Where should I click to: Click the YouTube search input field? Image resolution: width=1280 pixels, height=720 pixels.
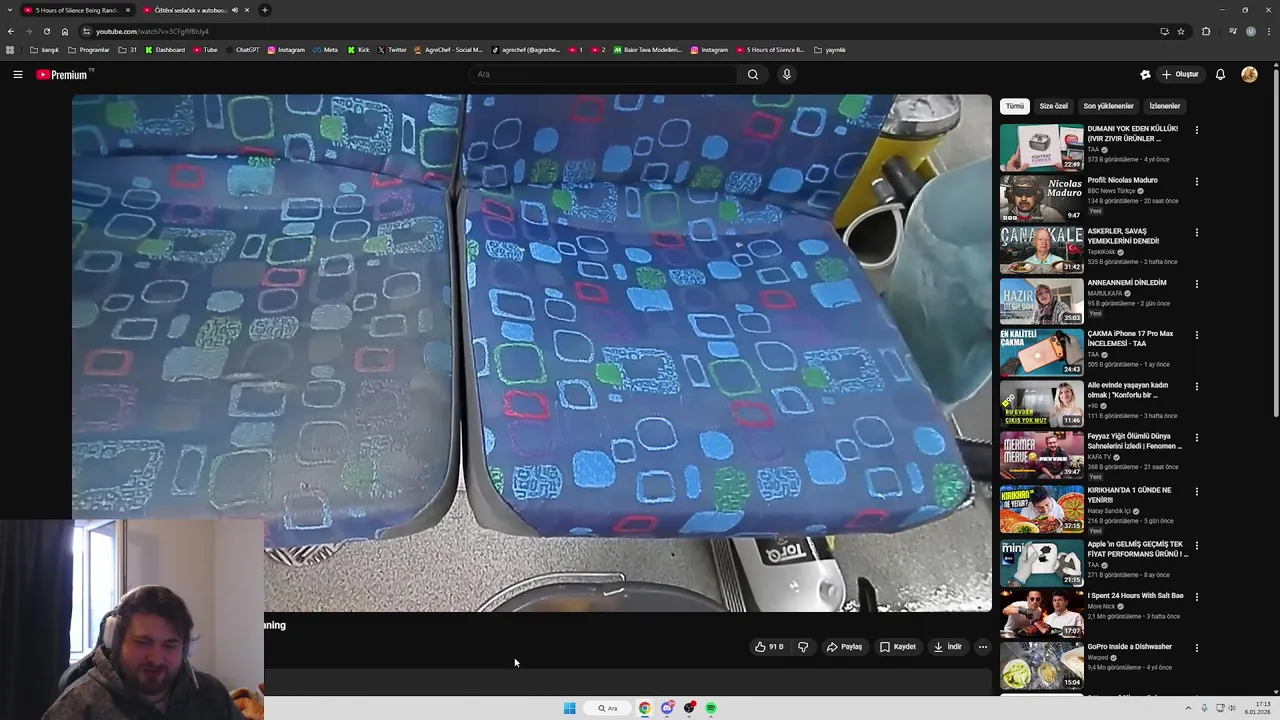(x=605, y=74)
